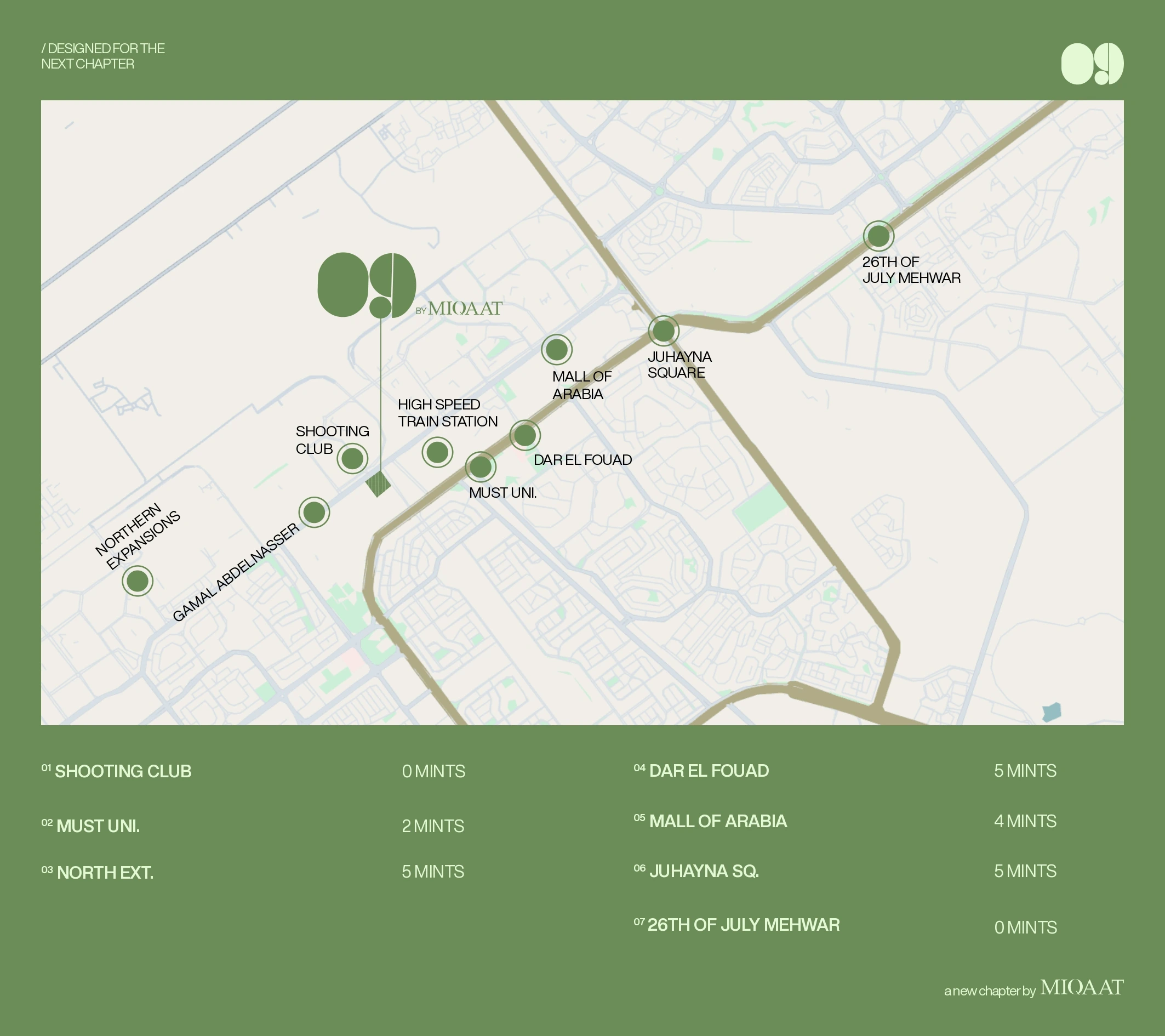Image resolution: width=1165 pixels, height=1036 pixels.
Task: Select the High Speed Train Station marker
Action: pos(437,453)
